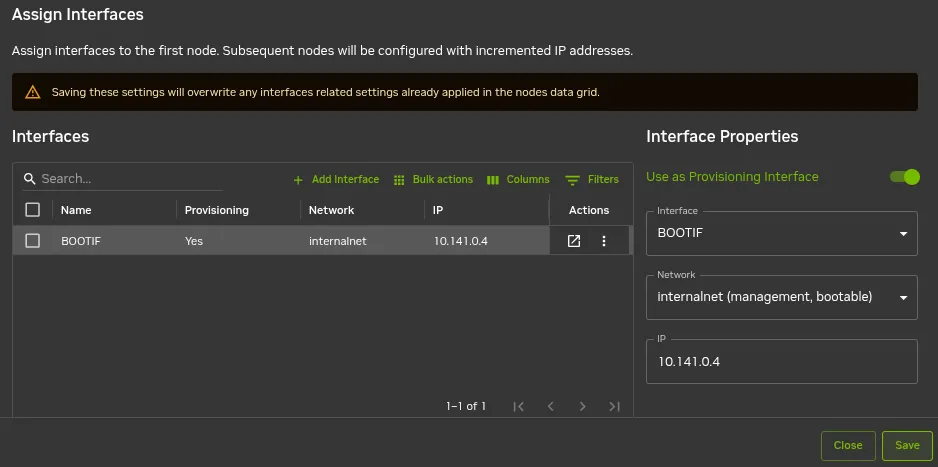Go to next page of interfaces
The image size is (938, 467).
click(582, 407)
